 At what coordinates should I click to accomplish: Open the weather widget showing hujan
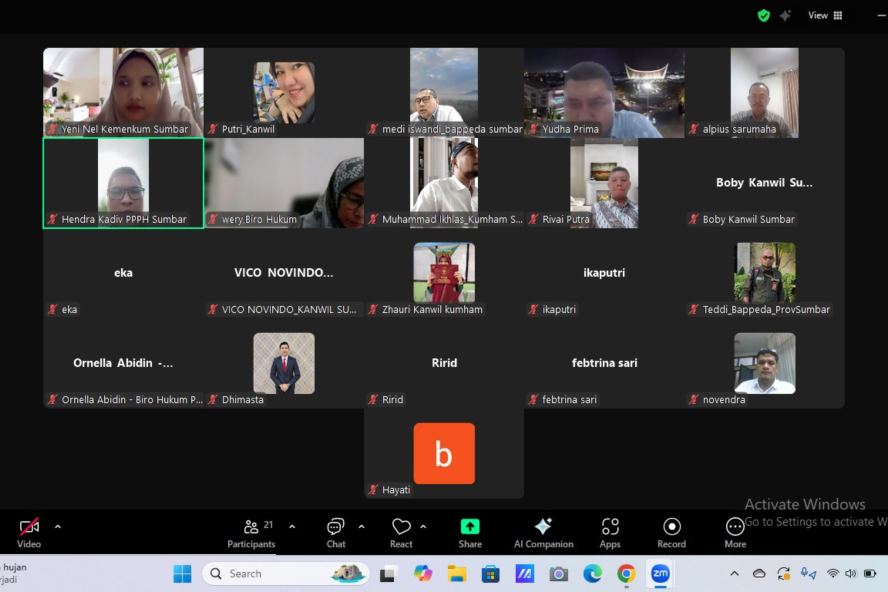click(14, 573)
